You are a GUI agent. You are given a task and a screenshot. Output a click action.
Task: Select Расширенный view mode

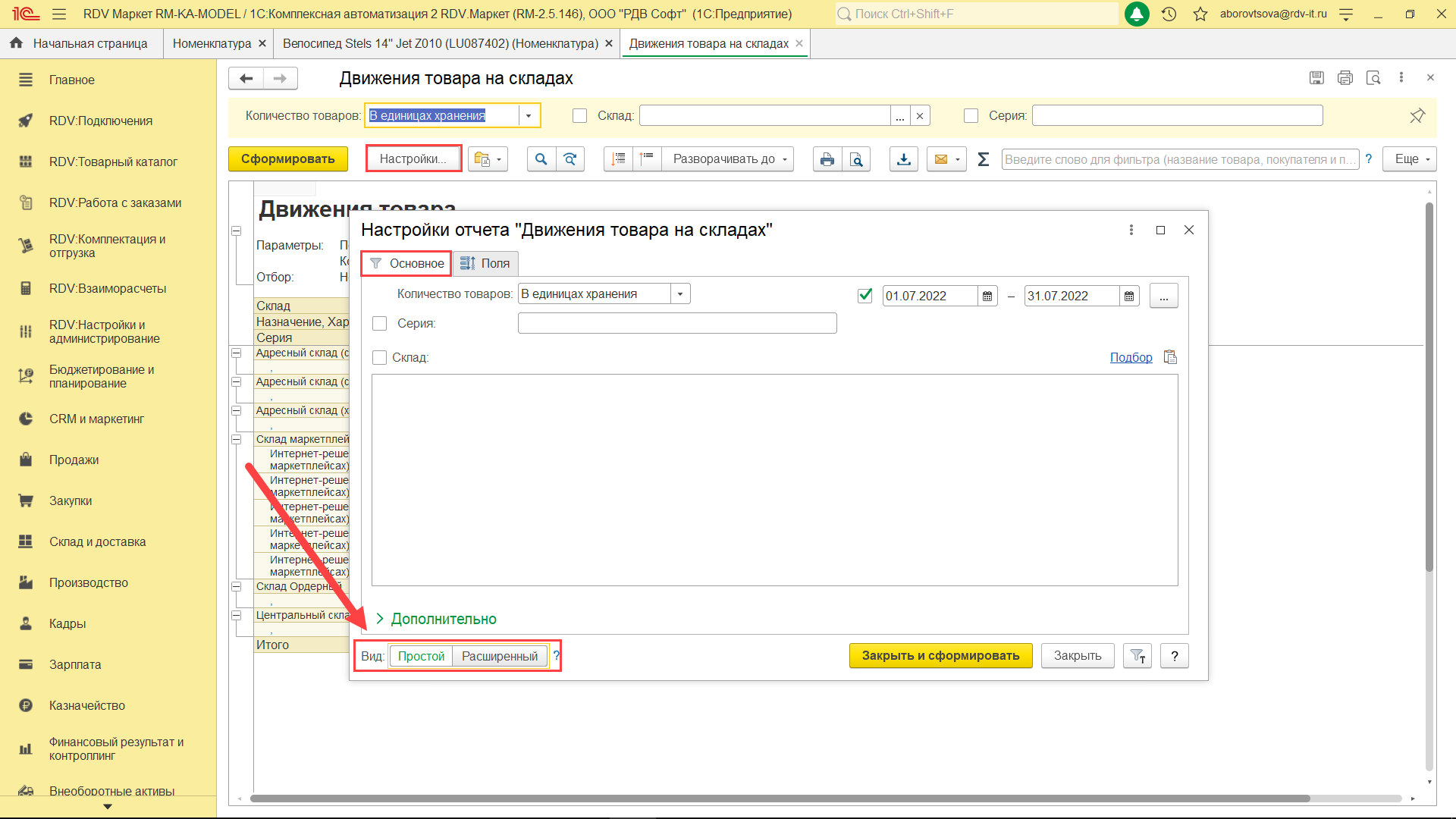coord(499,656)
